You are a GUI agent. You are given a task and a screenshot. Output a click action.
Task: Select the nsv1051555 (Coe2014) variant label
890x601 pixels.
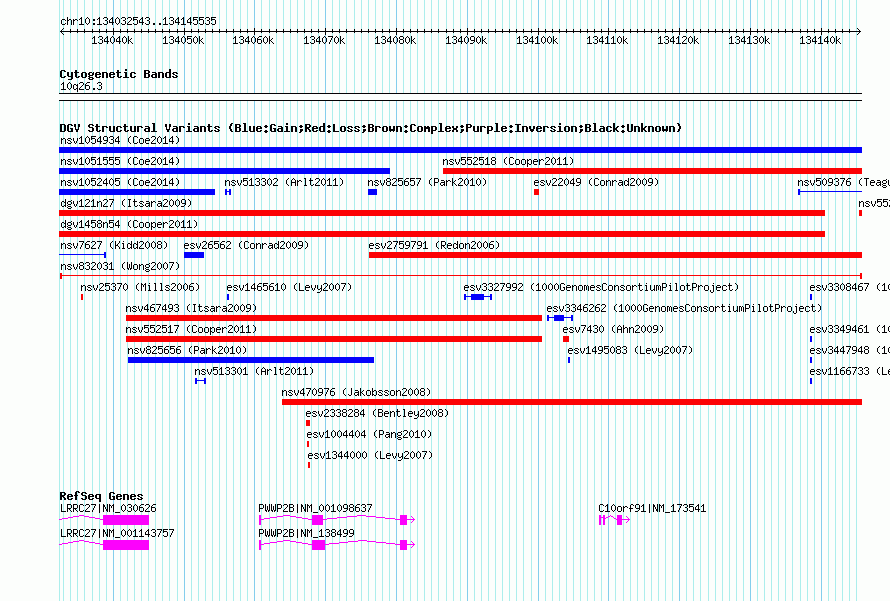pos(120,161)
